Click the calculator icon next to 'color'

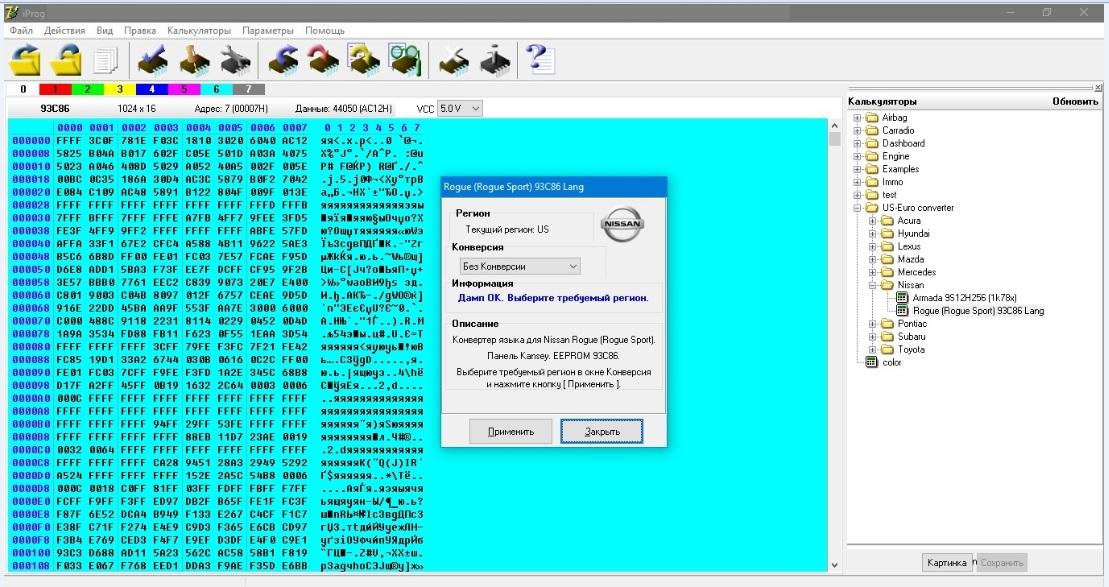[872, 362]
